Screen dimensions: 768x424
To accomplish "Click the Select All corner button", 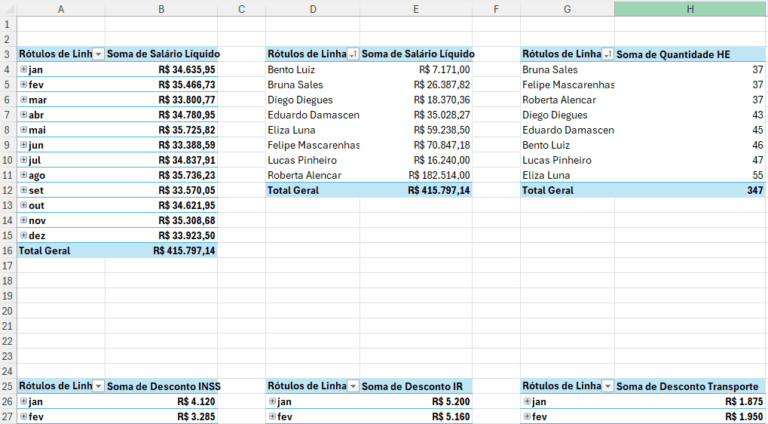I will point(8,9).
